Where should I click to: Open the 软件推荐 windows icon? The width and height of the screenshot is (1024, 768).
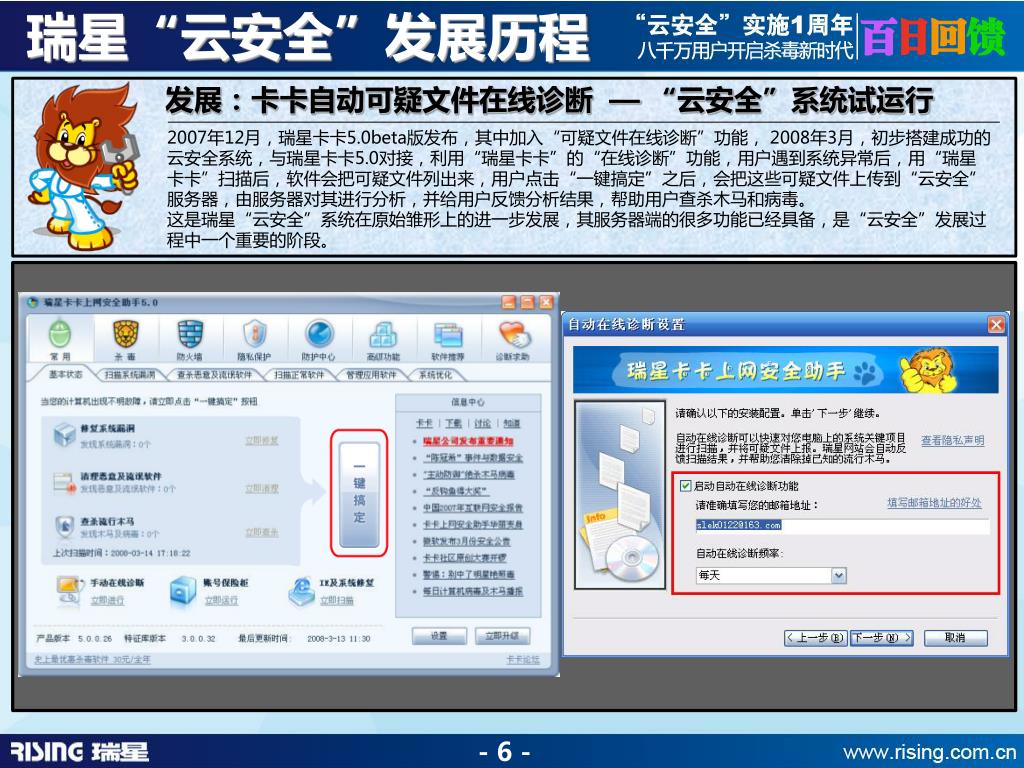(448, 335)
